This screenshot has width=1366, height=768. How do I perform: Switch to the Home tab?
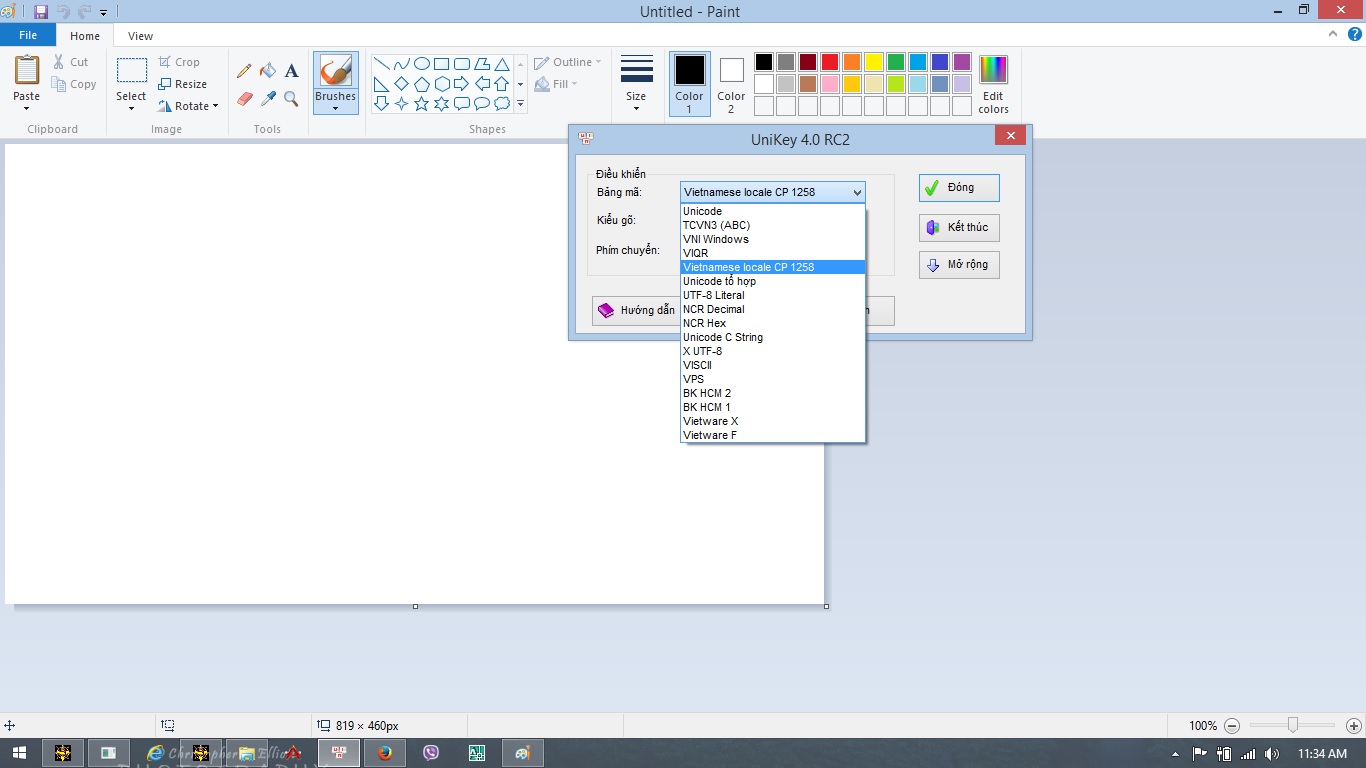click(85, 36)
